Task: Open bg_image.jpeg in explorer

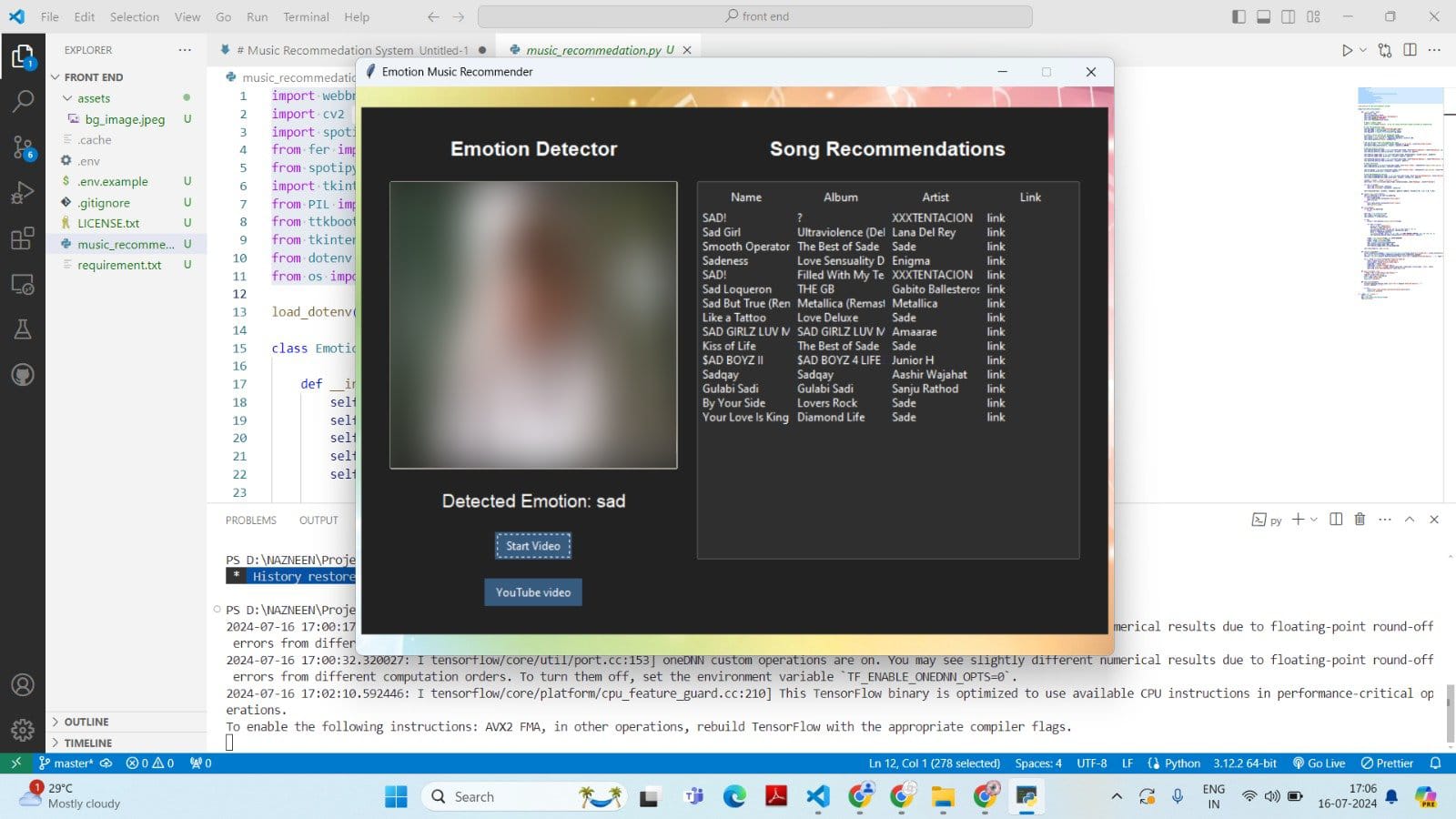Action: point(125,119)
